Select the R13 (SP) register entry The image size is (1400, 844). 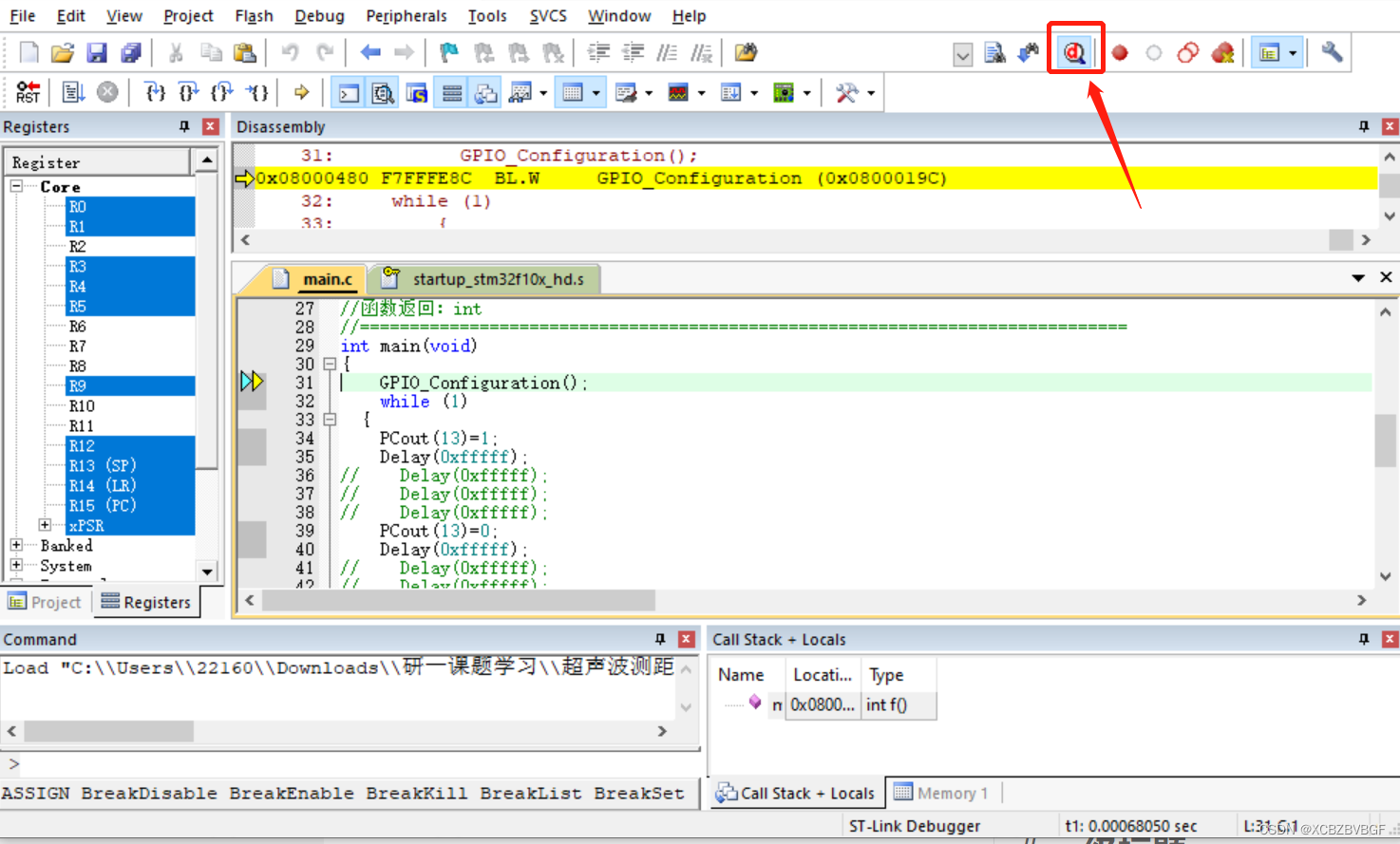[101, 465]
